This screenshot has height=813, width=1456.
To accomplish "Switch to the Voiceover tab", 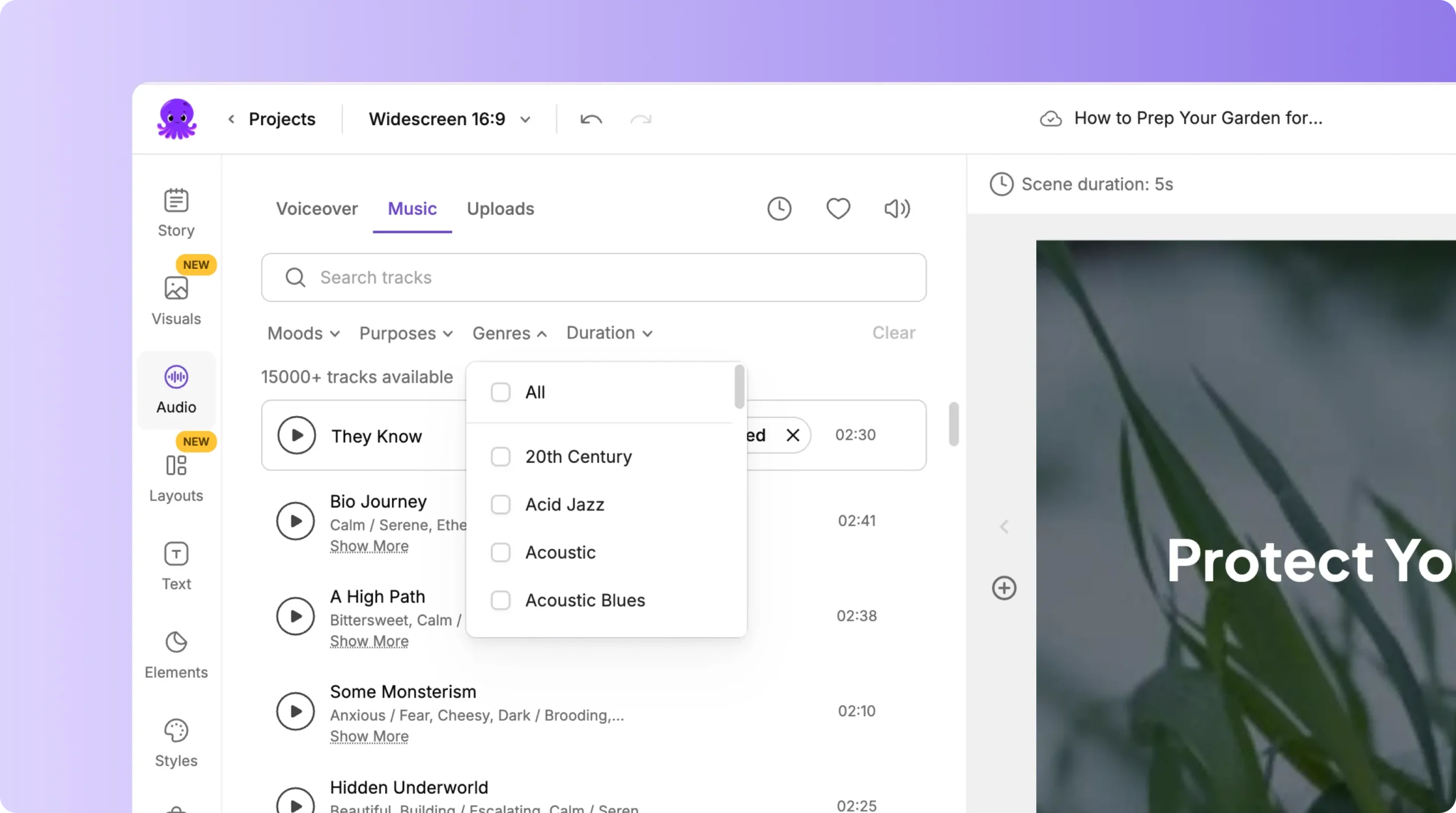I will tap(317, 209).
